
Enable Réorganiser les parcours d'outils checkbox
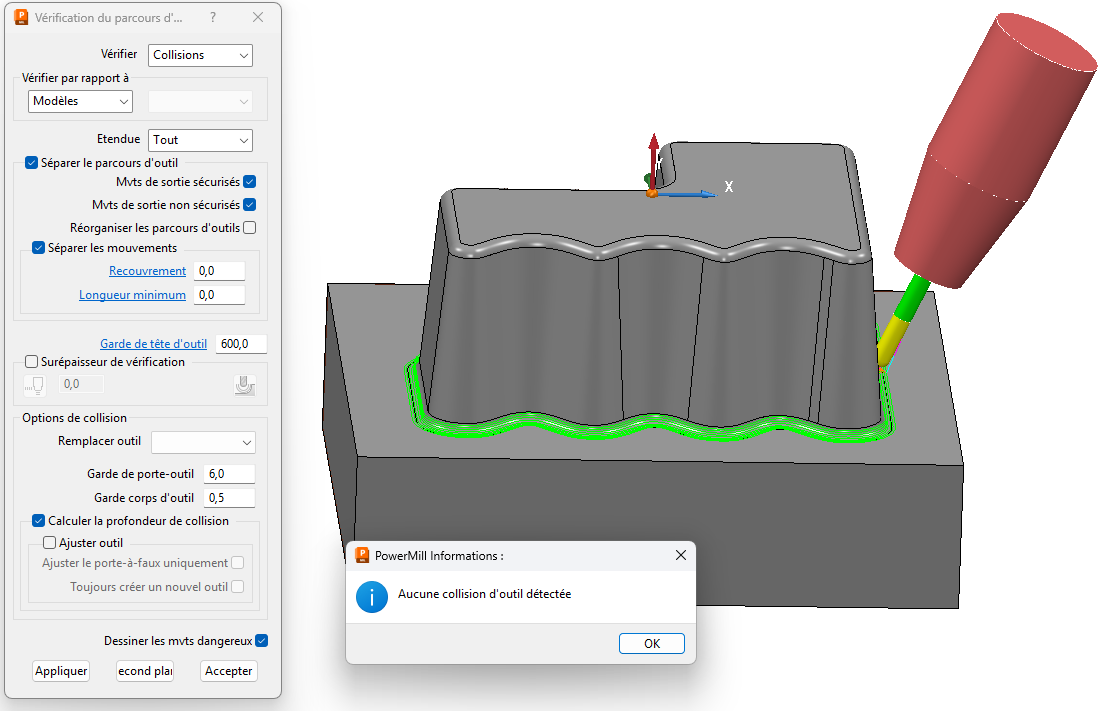coord(250,228)
